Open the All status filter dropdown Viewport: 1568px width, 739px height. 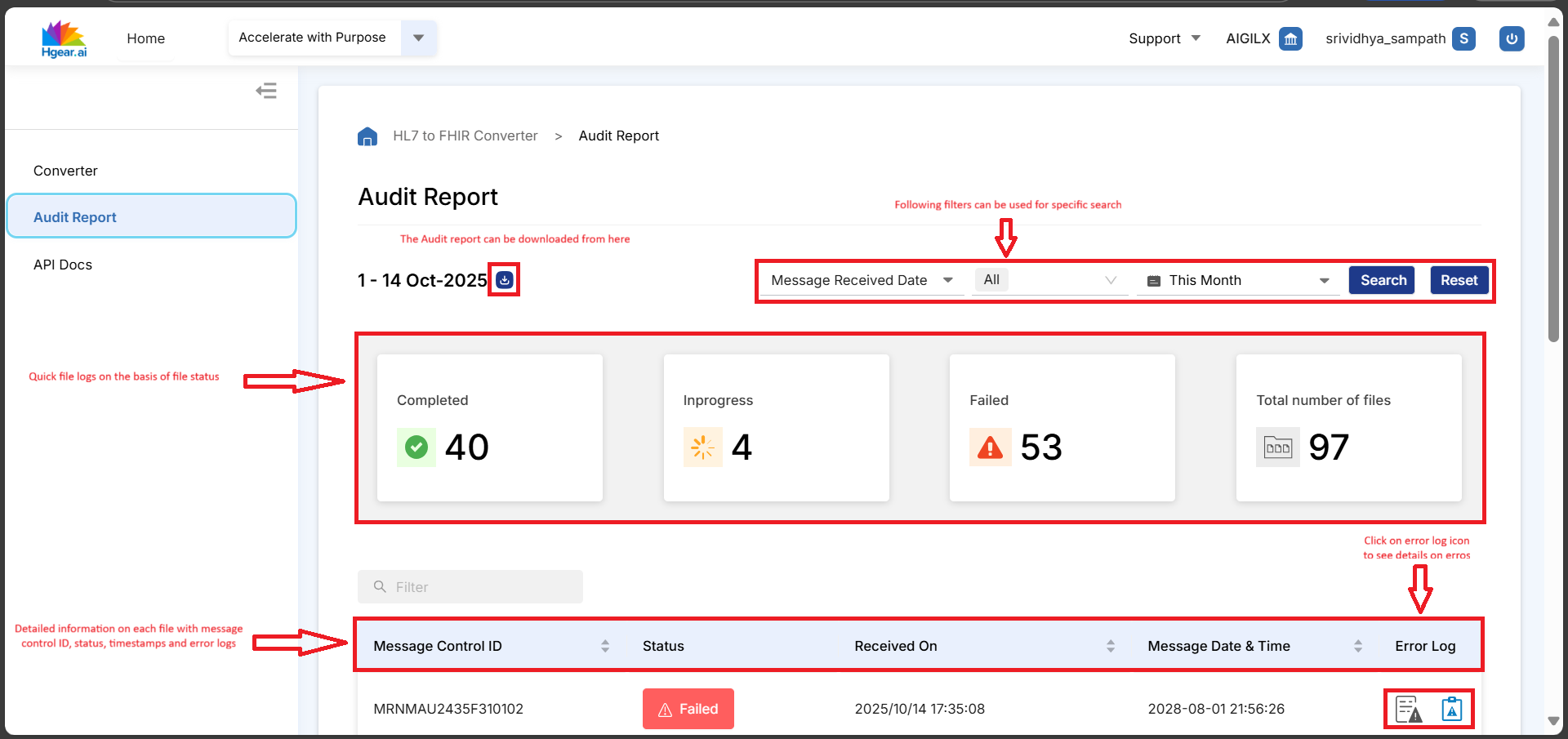coord(1049,280)
